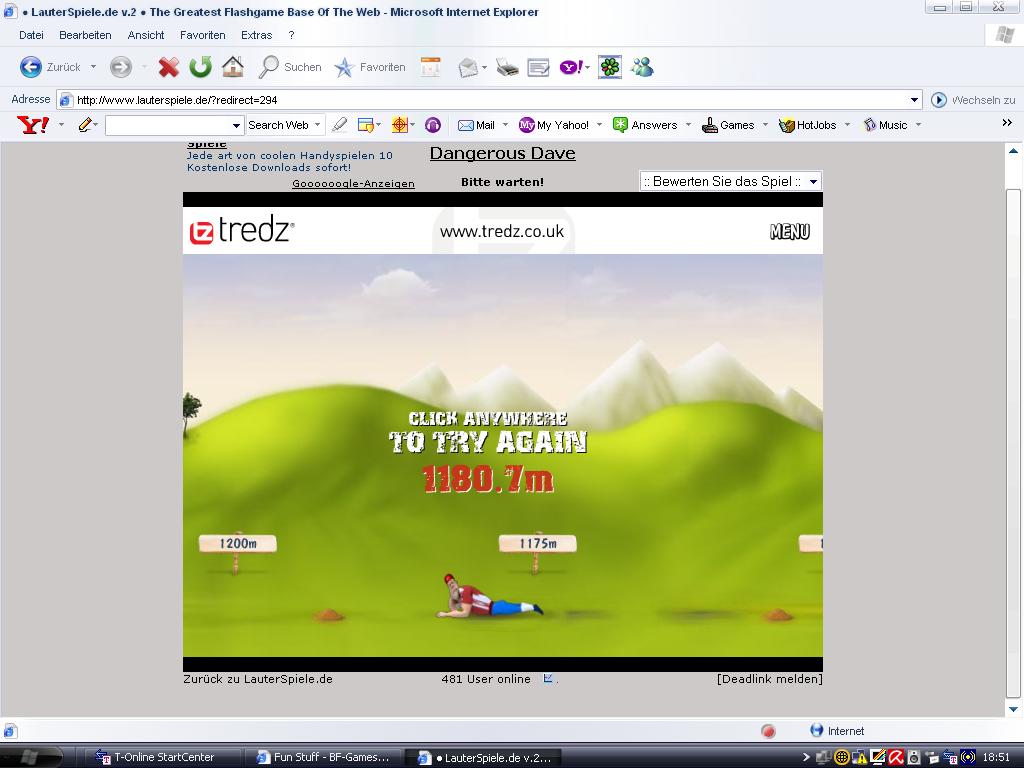1024x768 pixels.
Task: Click the grey Forward arrow button
Action: coord(121,67)
